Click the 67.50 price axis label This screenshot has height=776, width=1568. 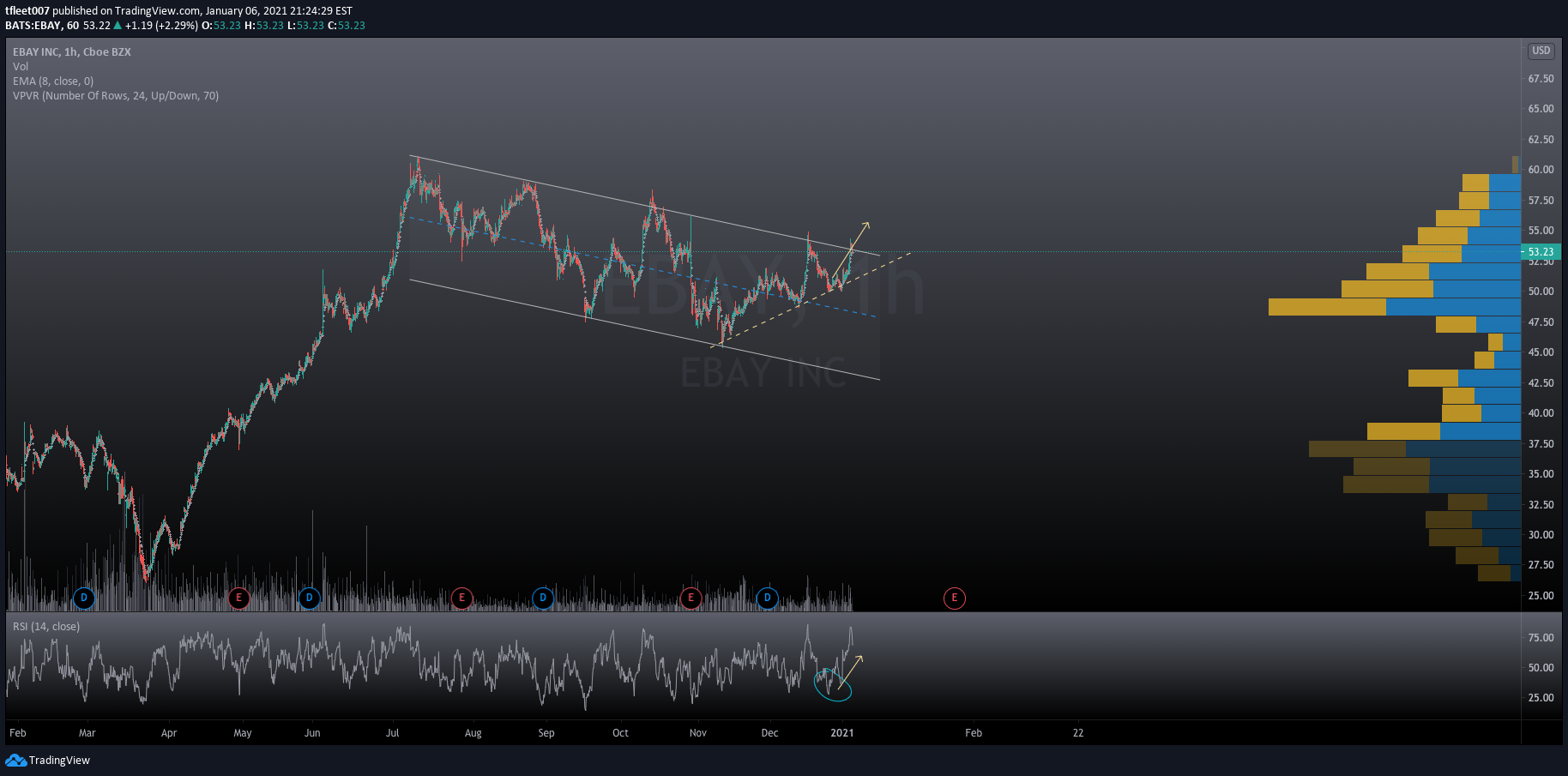coord(1541,79)
